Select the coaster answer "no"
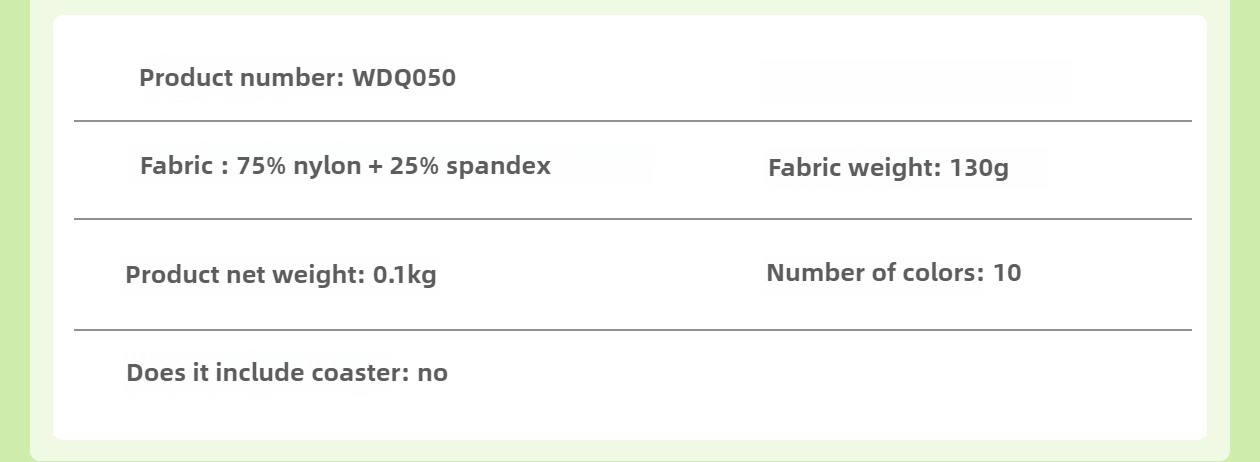The width and height of the screenshot is (1260, 462). click(x=433, y=373)
